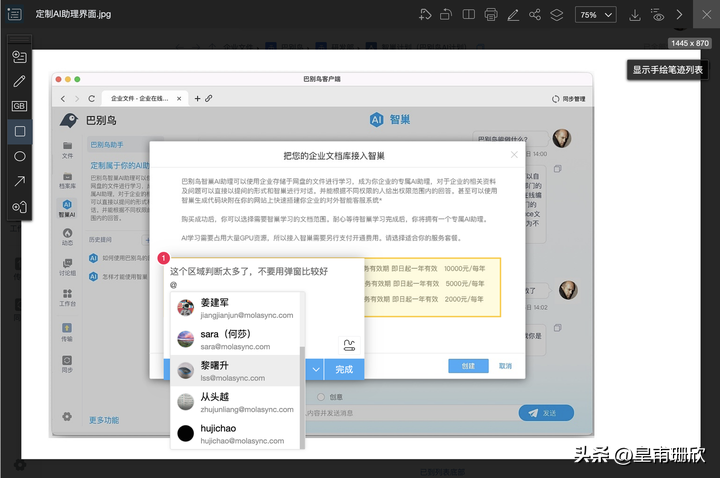Select the arrow drawing tool

pyautogui.click(x=19, y=181)
